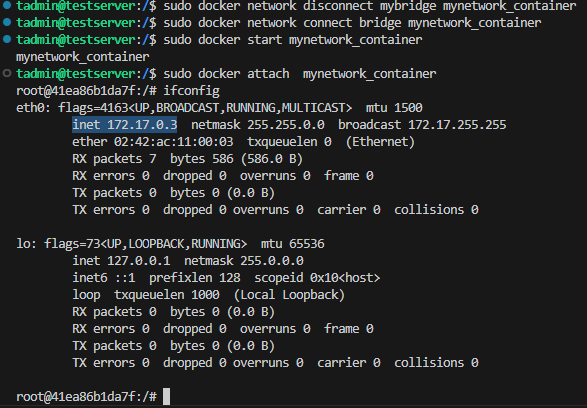Image resolution: width=587 pixels, height=408 pixels.
Task: Click the MAC address 'ether 02:42:ac:11:00:03'
Action: click(x=153, y=142)
